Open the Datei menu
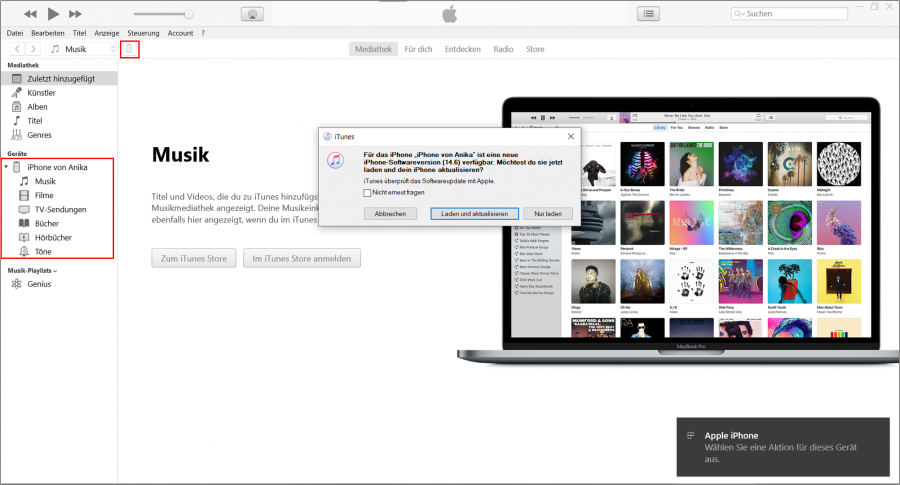The height and width of the screenshot is (485, 900). coord(15,33)
